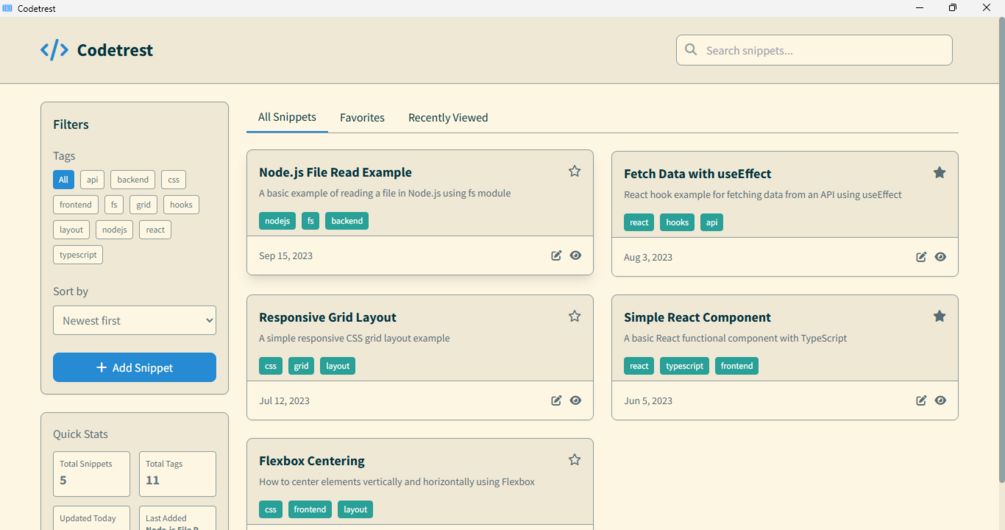Click the Search snippets input field

pos(825,50)
